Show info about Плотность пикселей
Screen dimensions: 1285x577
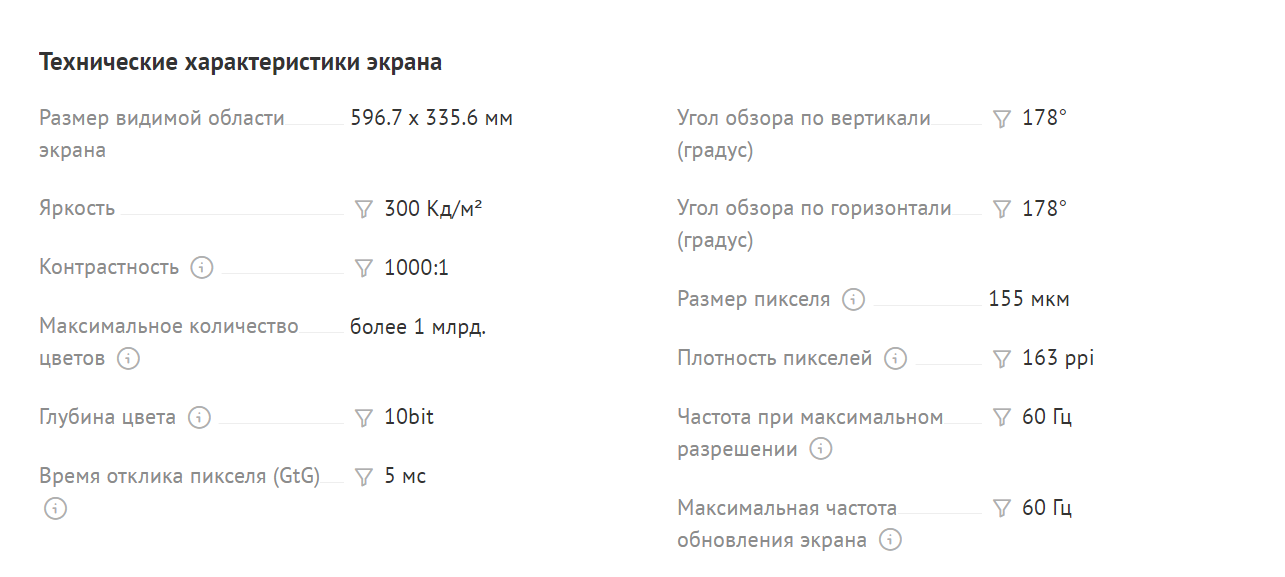(896, 358)
